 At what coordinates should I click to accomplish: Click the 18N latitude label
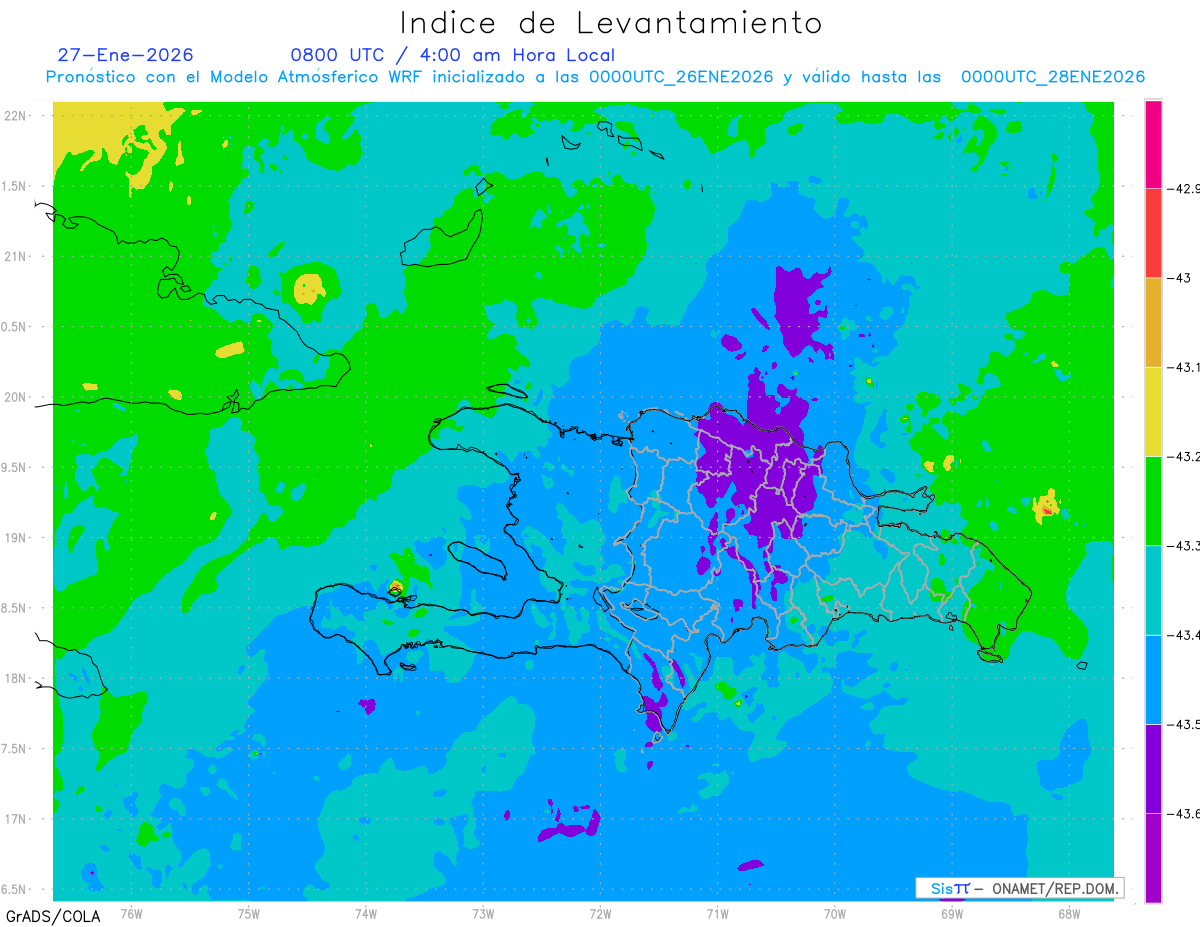point(16,678)
